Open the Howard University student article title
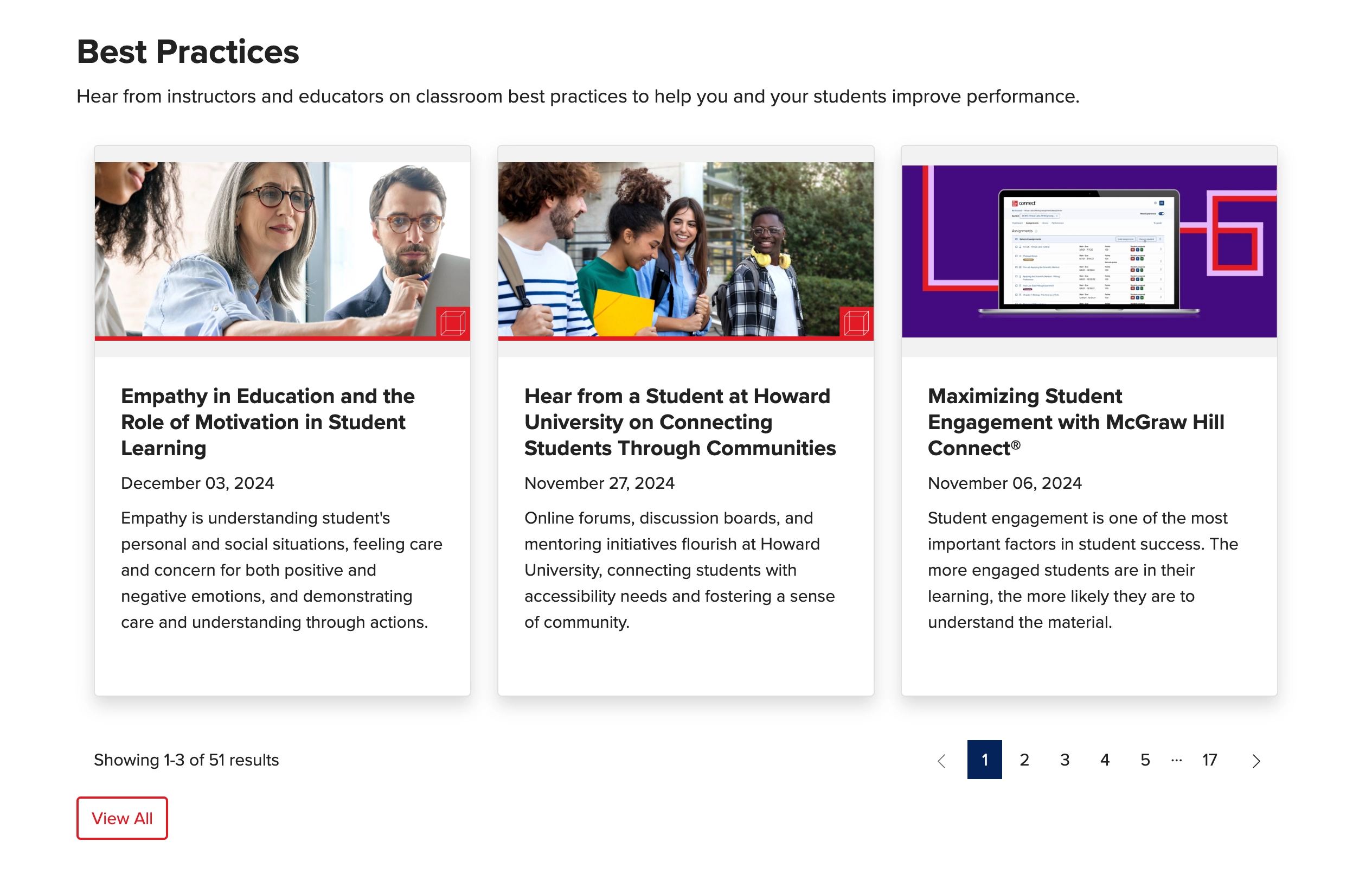This screenshot has width=1372, height=886. 679,422
